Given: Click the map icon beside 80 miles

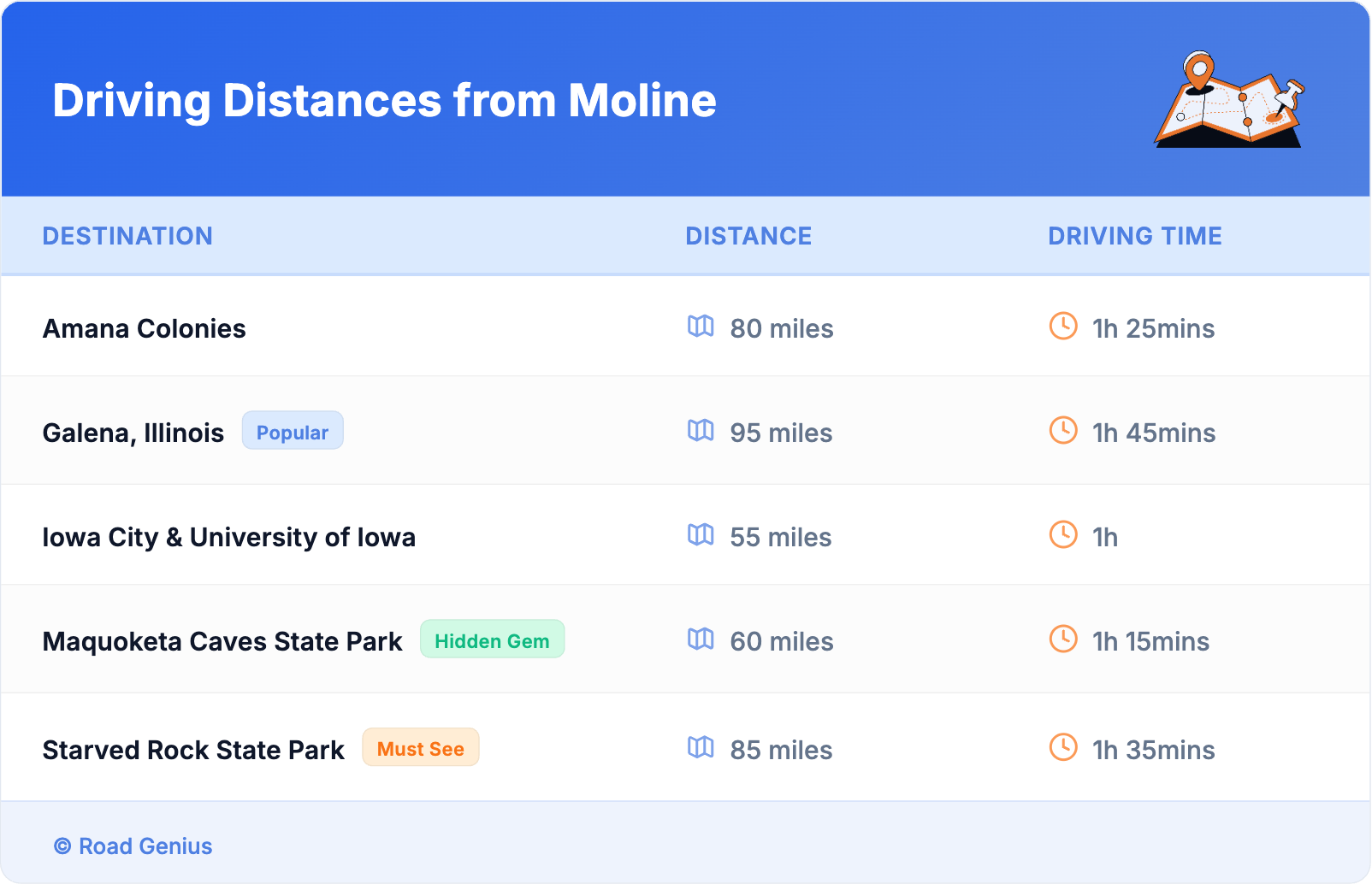Looking at the screenshot, I should pyautogui.click(x=701, y=327).
